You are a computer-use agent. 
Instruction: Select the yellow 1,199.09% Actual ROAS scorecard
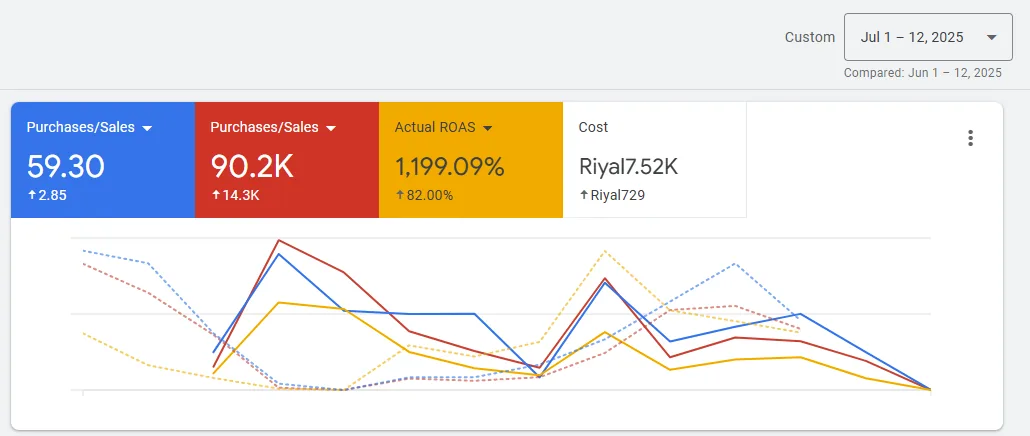click(x=471, y=160)
